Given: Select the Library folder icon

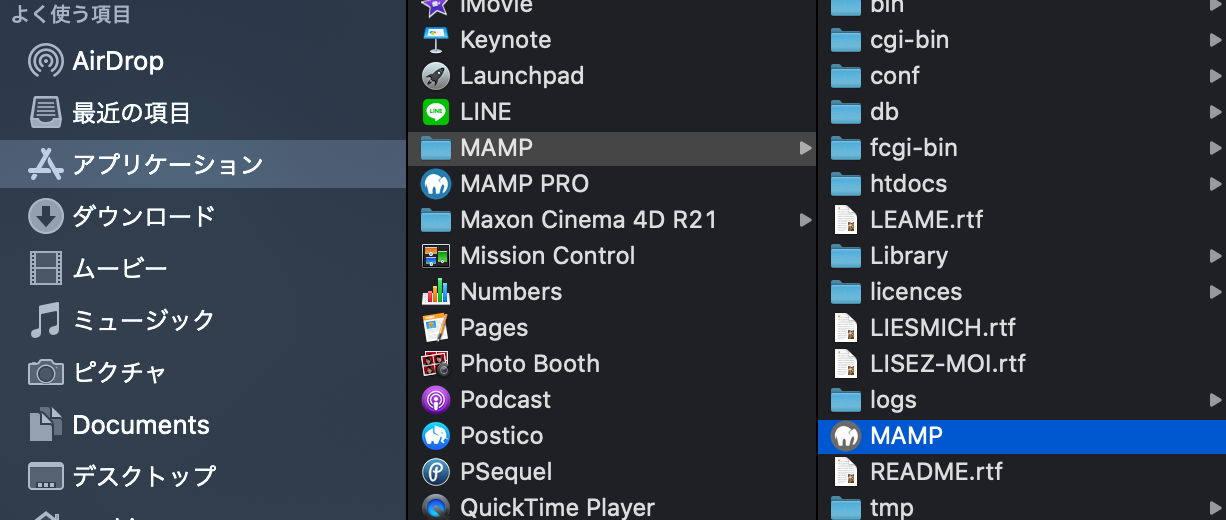Looking at the screenshot, I should coord(846,256).
